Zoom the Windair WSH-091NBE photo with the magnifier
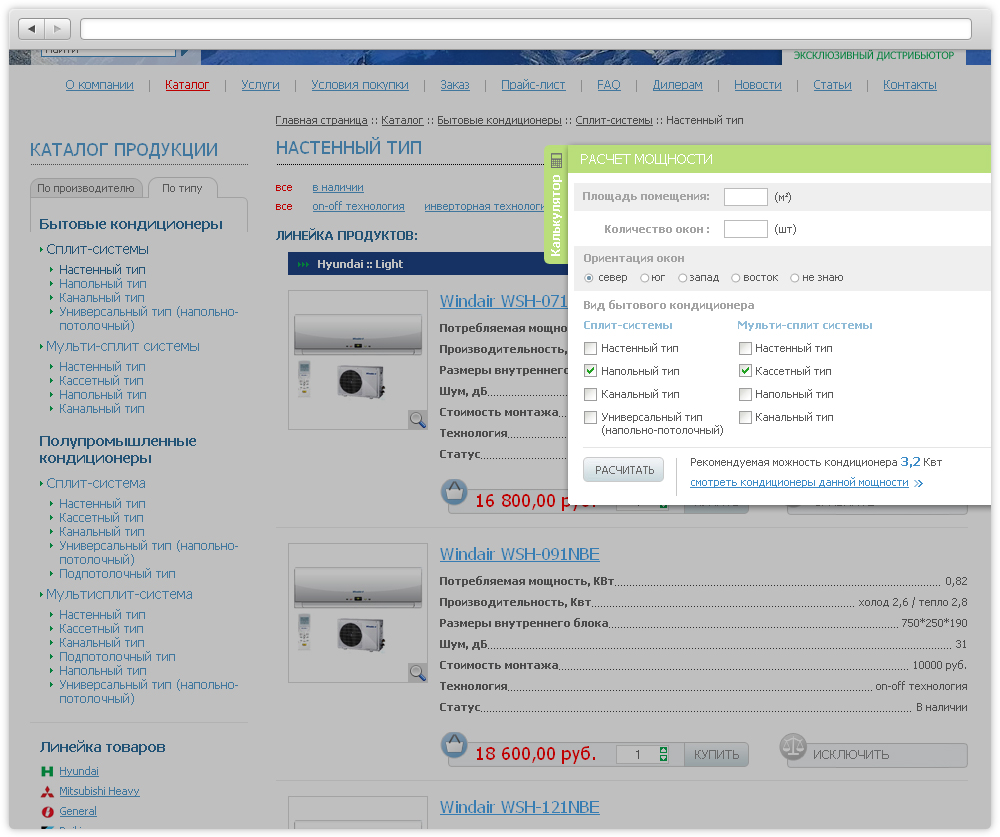This screenshot has height=837, width=1000. click(x=418, y=672)
